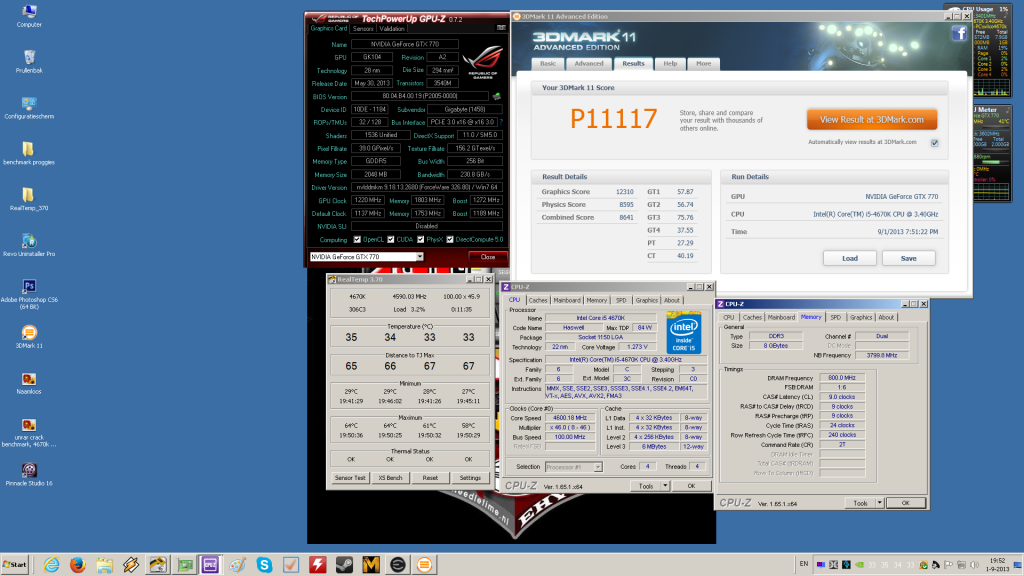The width and height of the screenshot is (1024, 576).
Task: Click the taskbar clock showing 19:52
Action: tap(998, 564)
